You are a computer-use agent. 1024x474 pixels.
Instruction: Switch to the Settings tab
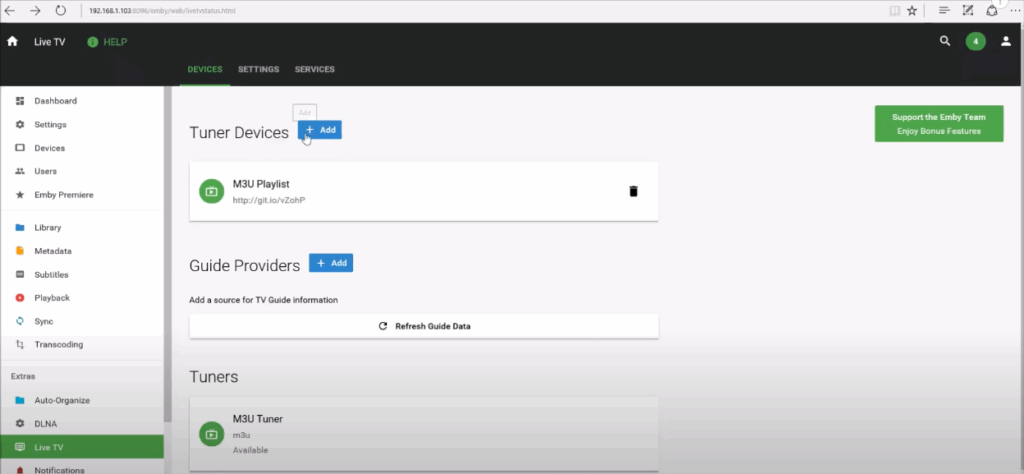258,70
